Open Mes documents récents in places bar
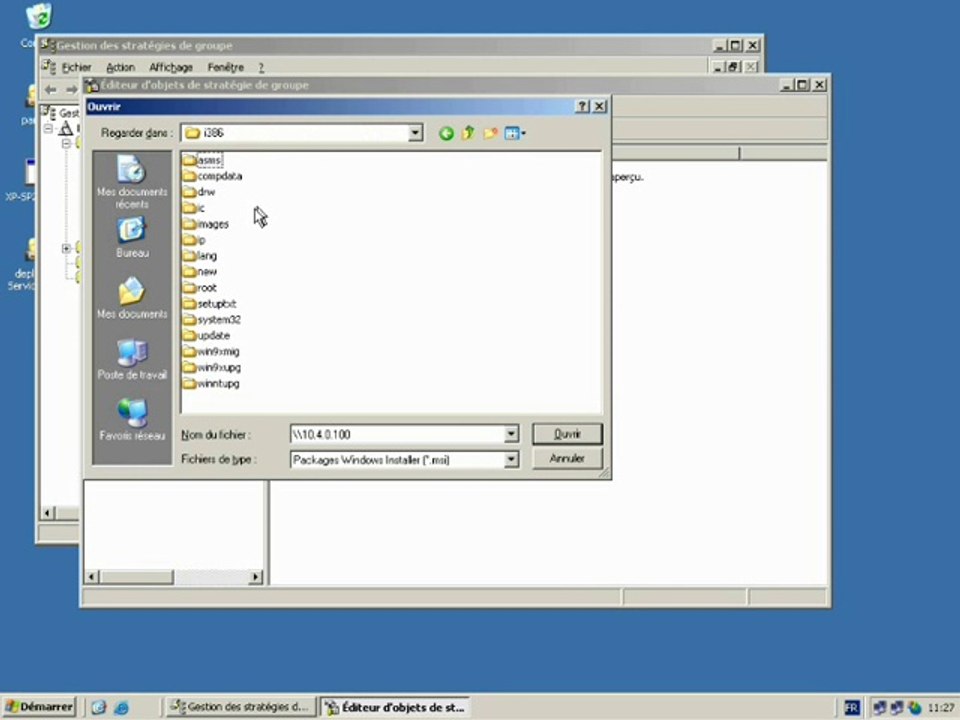 (132, 182)
